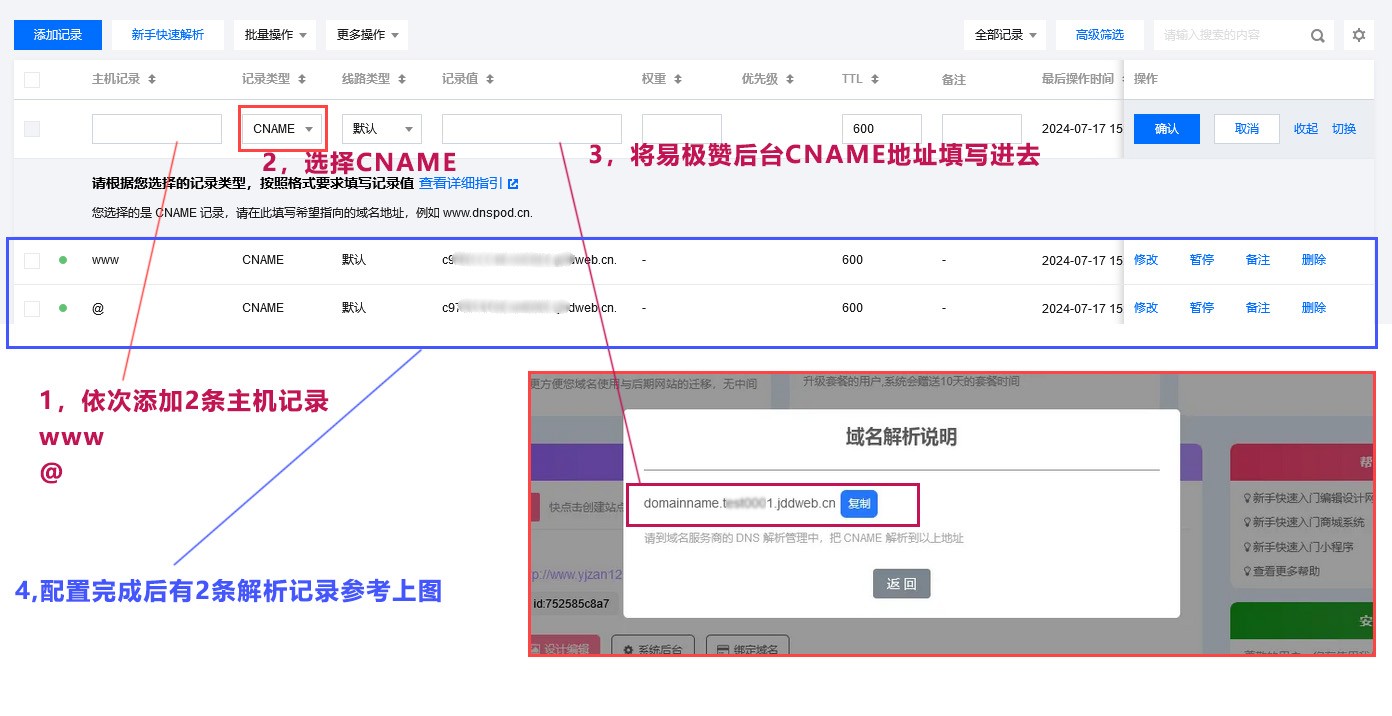Image resolution: width=1392 pixels, height=716 pixels.
Task: Click 修改 link for www record
Action: pyautogui.click(x=1145, y=260)
